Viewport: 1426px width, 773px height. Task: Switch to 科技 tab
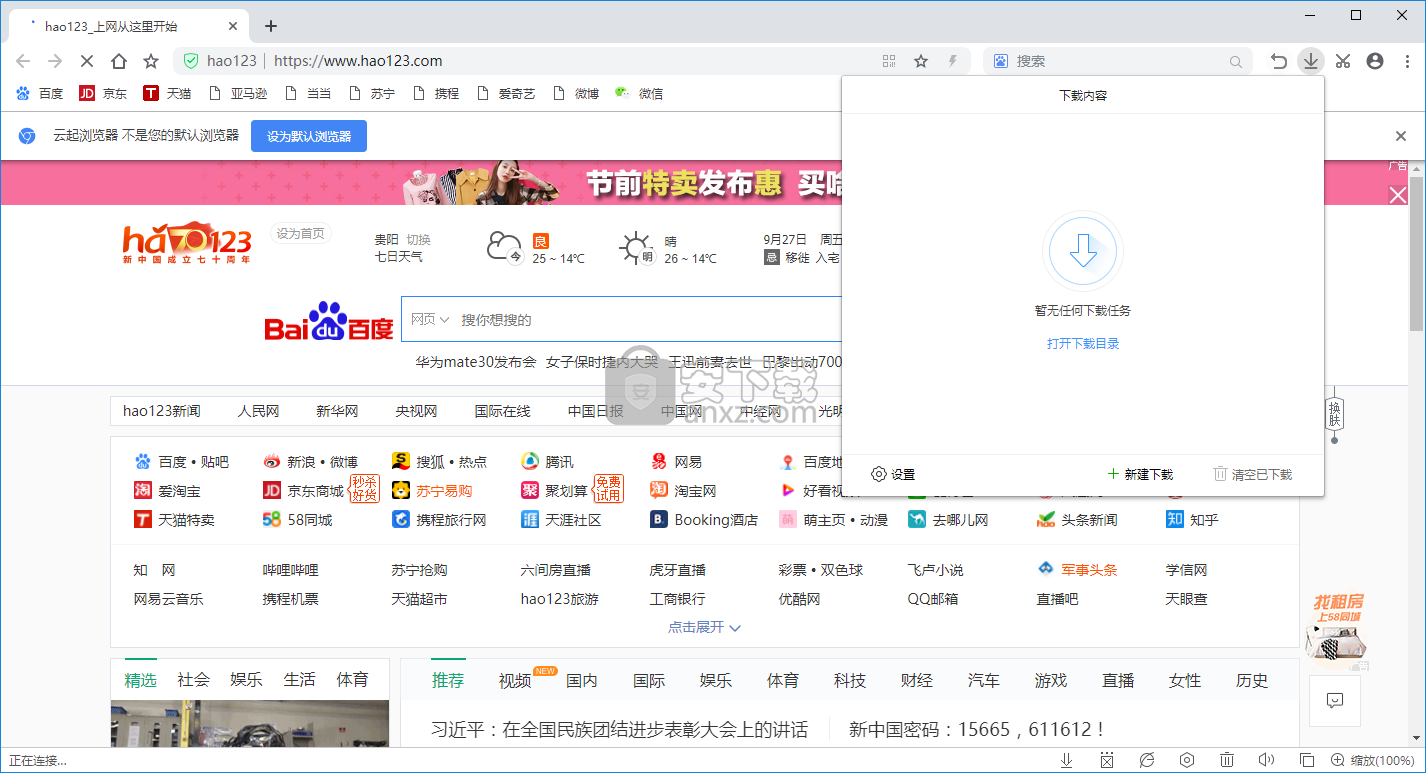tap(850, 681)
